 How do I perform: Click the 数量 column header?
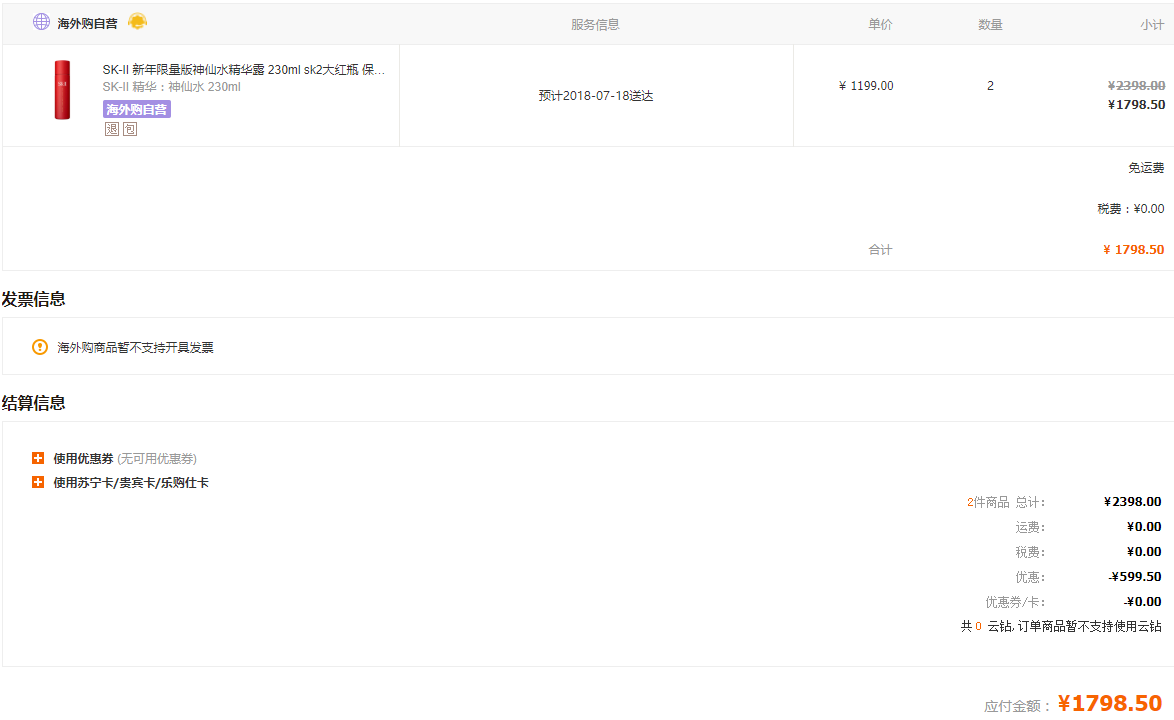coord(990,25)
